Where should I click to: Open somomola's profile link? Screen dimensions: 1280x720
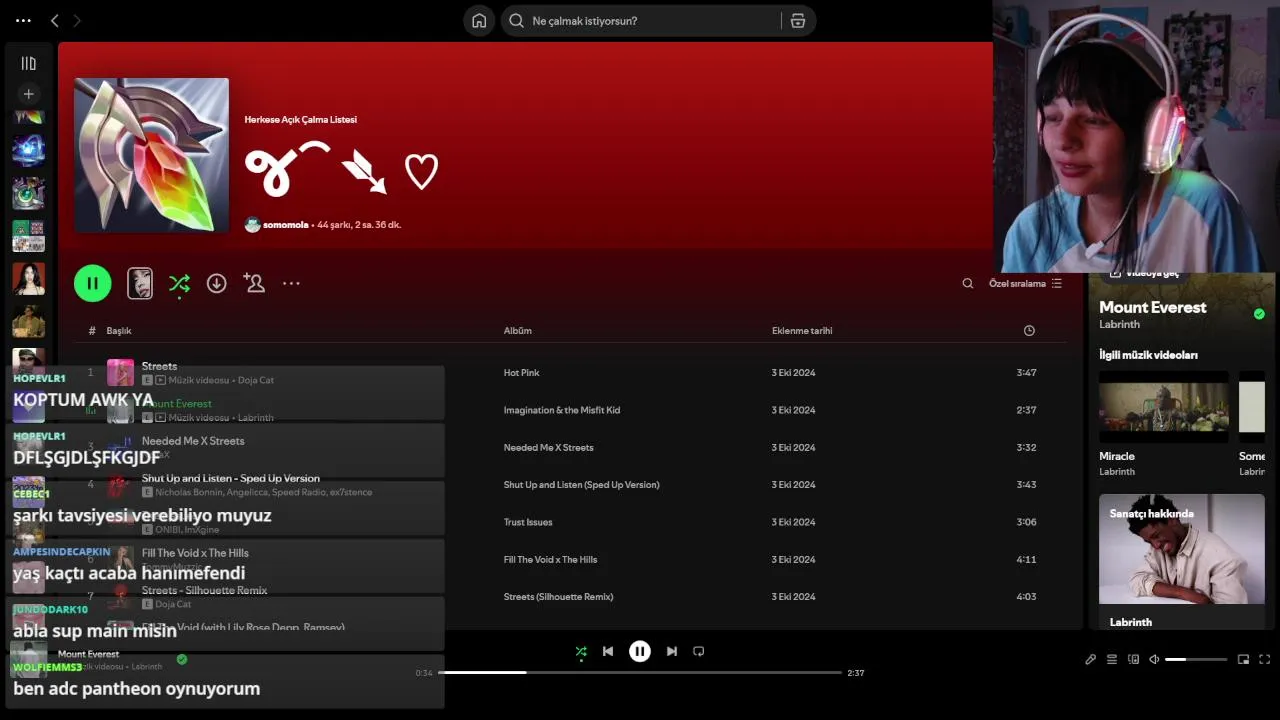tap(285, 225)
